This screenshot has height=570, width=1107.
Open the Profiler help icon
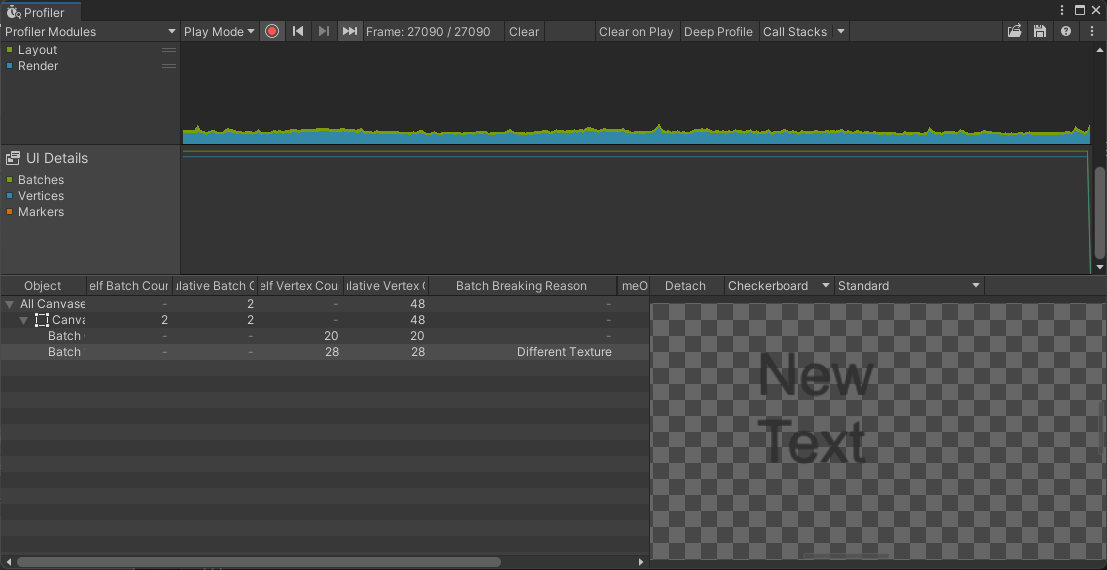(x=1066, y=31)
